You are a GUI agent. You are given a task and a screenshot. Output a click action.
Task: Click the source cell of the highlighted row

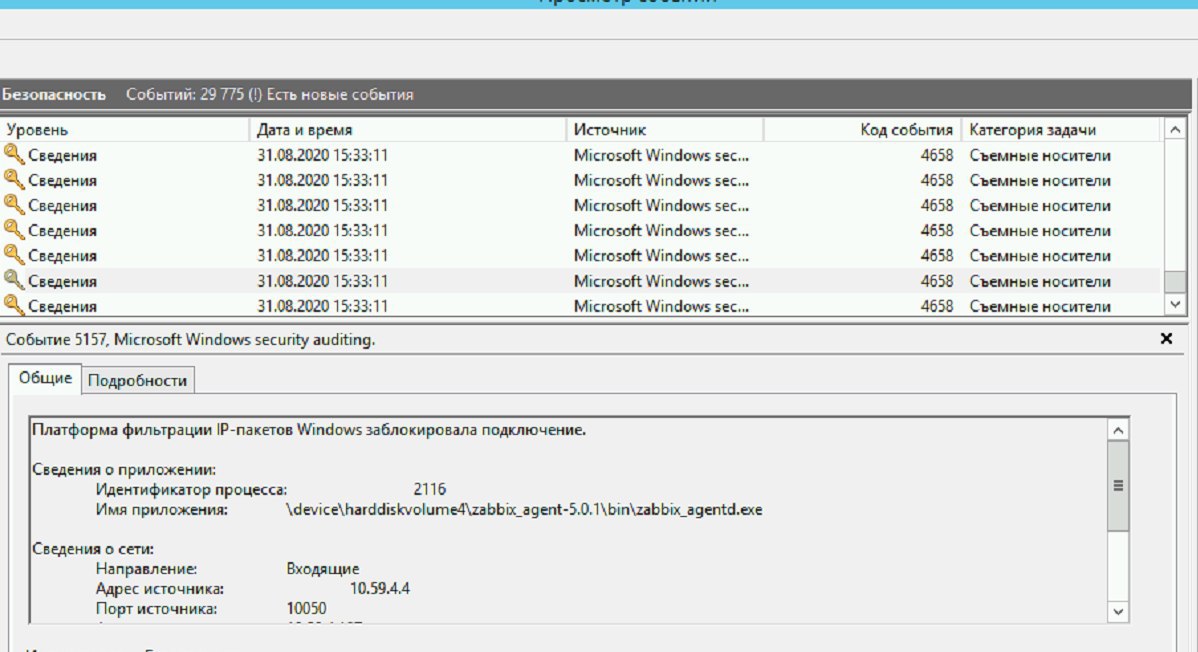pos(661,281)
